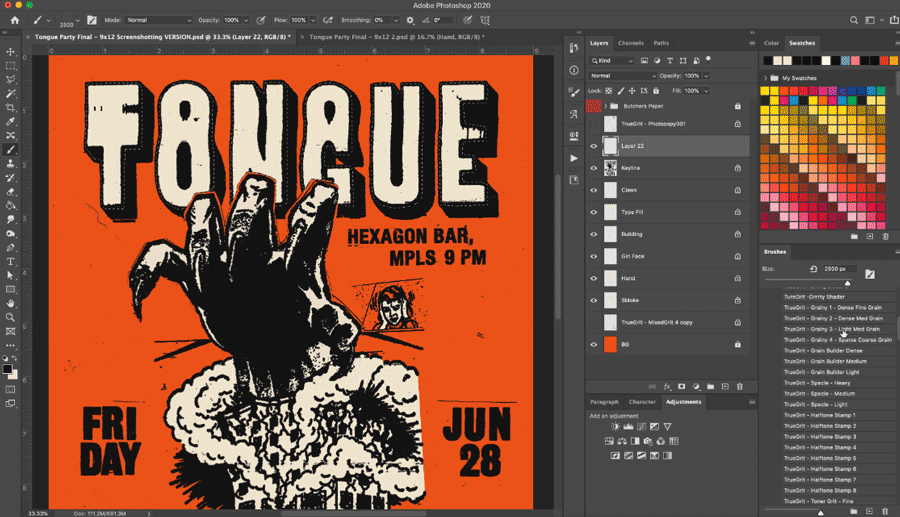
Task: Pick the Eyedropper tool
Action: (11, 121)
